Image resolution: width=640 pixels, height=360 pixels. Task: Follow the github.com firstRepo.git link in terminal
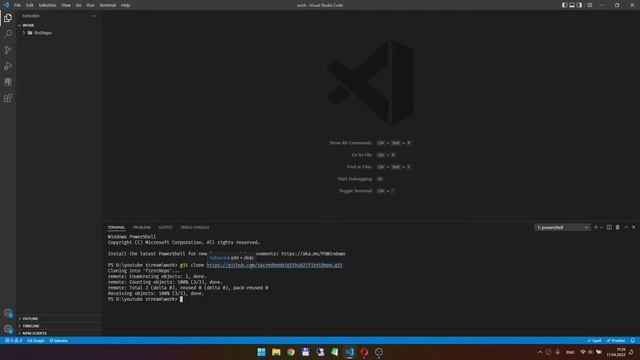pyautogui.click(x=274, y=265)
